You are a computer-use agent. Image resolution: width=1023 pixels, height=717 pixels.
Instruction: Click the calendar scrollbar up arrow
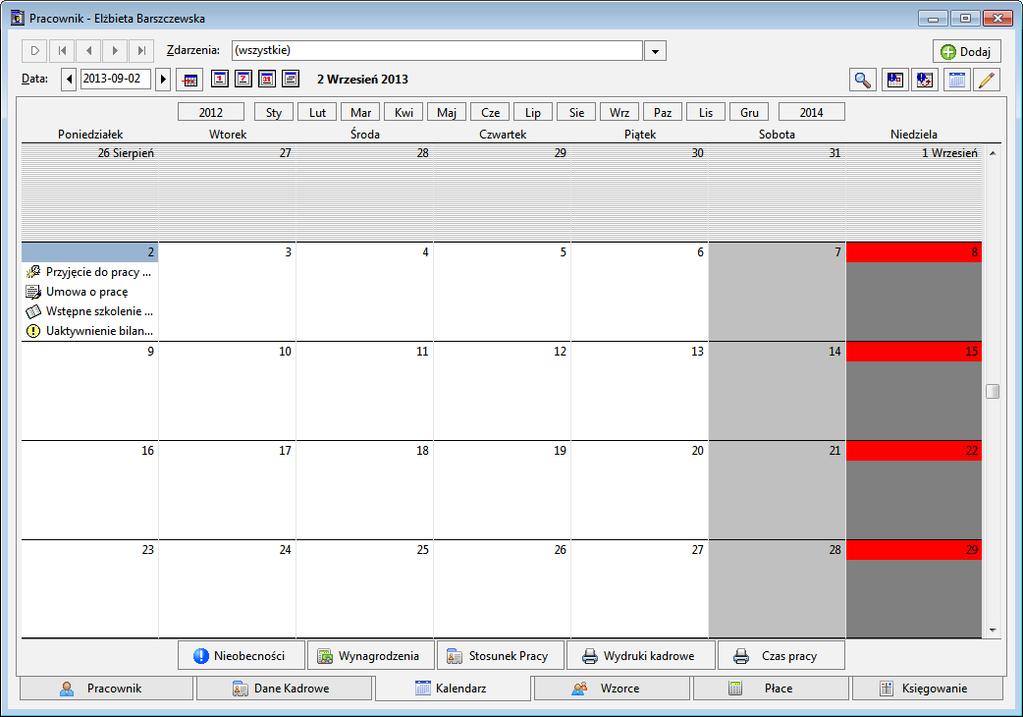992,153
